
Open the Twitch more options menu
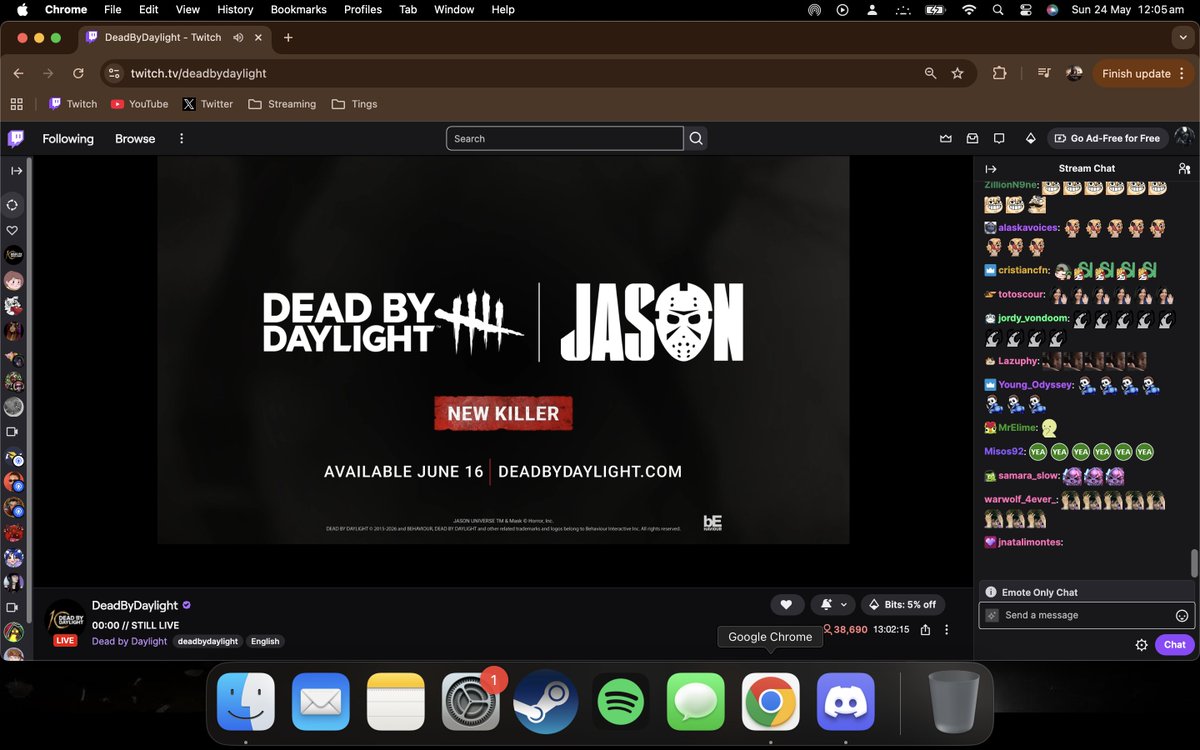pyautogui.click(x=181, y=138)
